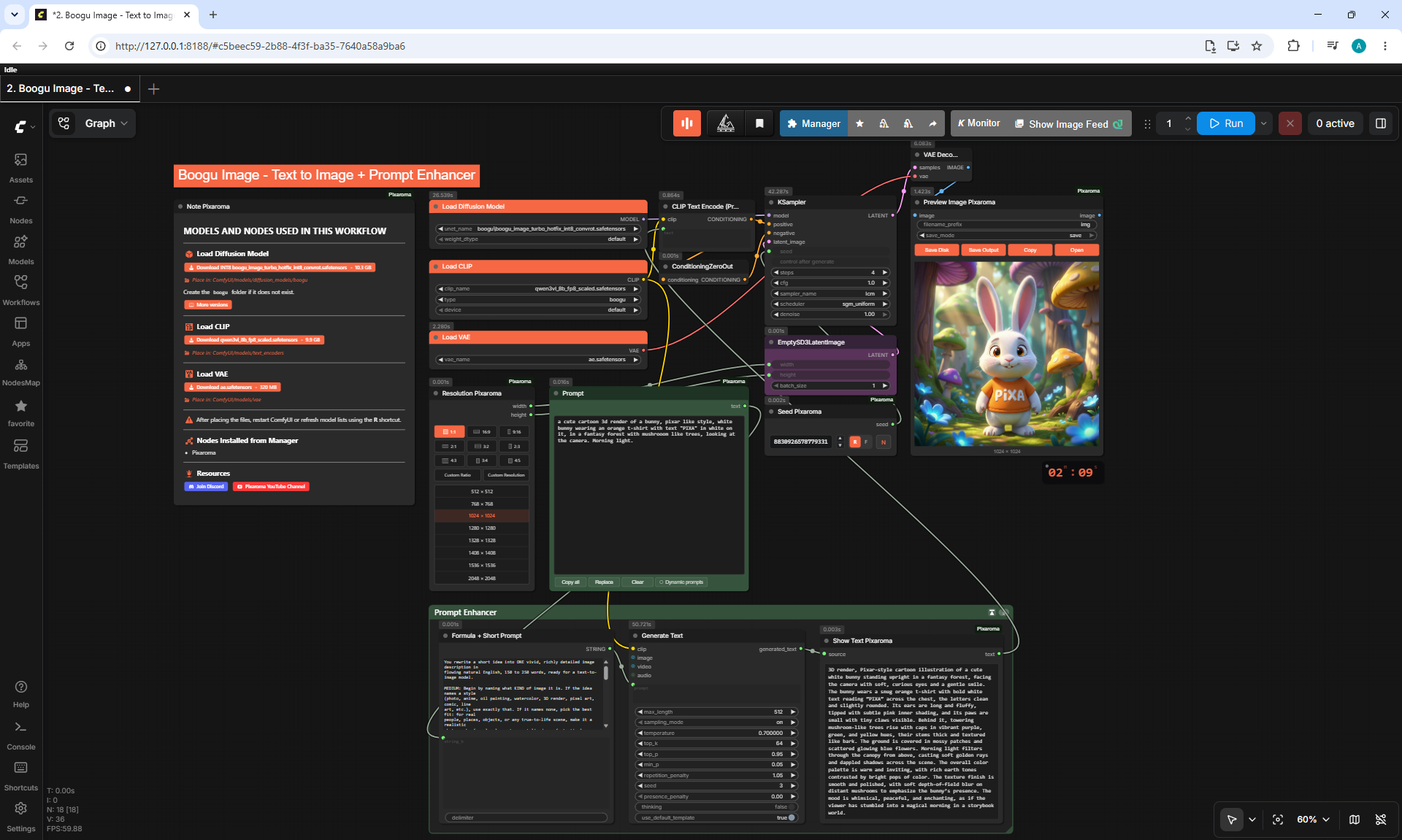The height and width of the screenshot is (840, 1402).
Task: Select the 1:1 aspect ratio
Action: (x=449, y=432)
